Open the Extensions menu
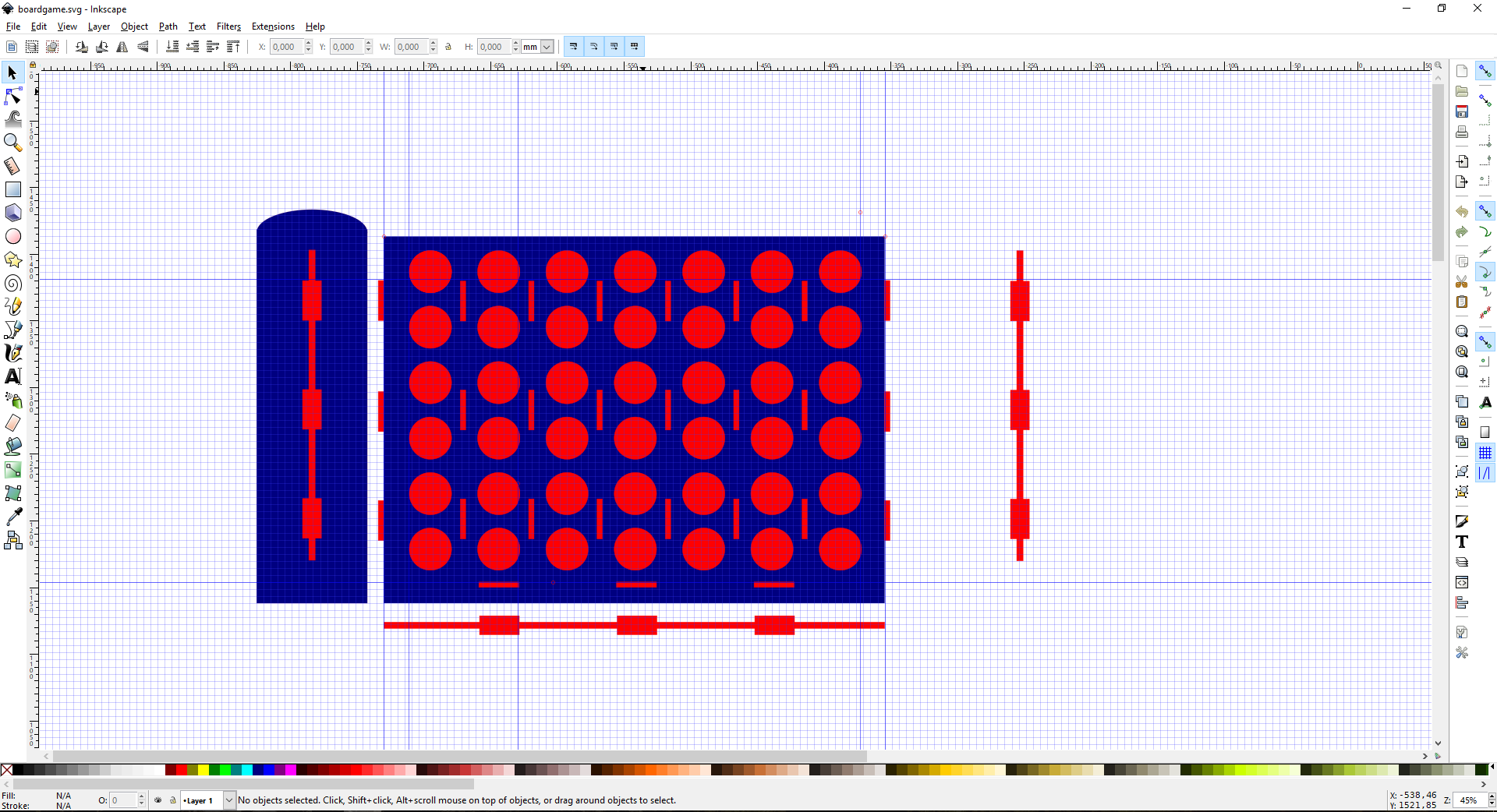1497x812 pixels. (273, 26)
